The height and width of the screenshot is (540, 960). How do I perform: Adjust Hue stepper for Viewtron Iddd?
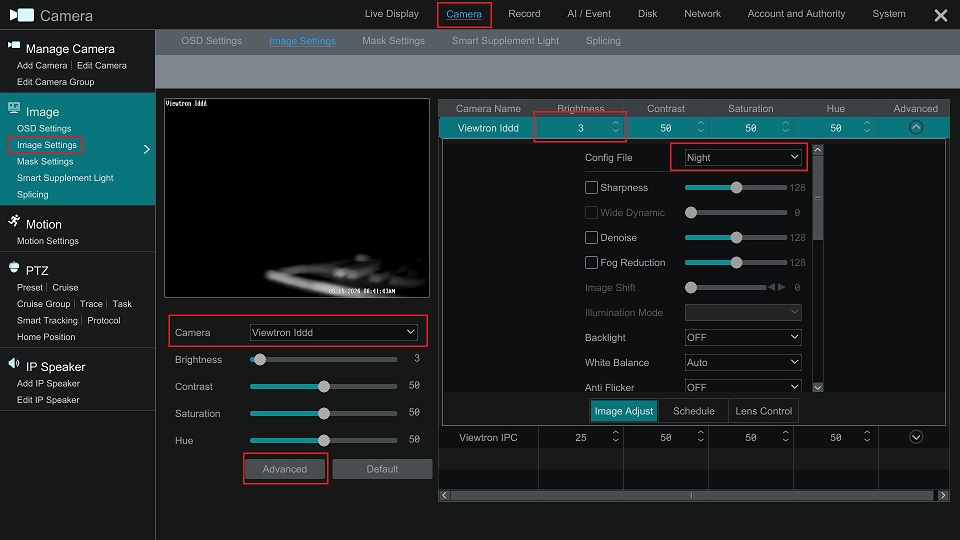(x=867, y=127)
